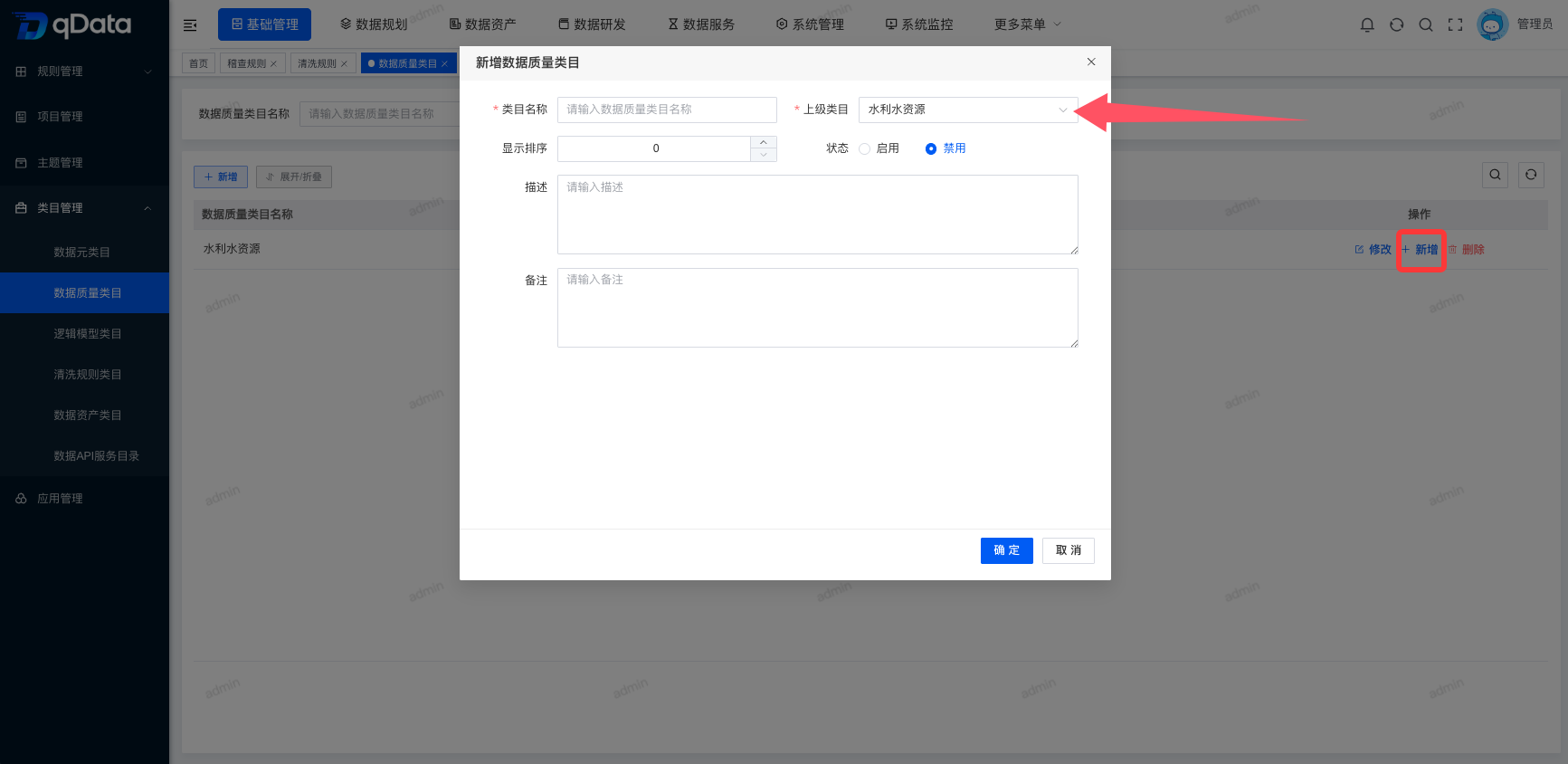This screenshot has width=1568, height=764.
Task: Select 清洗规则类目 in sidebar
Action: click(x=84, y=375)
